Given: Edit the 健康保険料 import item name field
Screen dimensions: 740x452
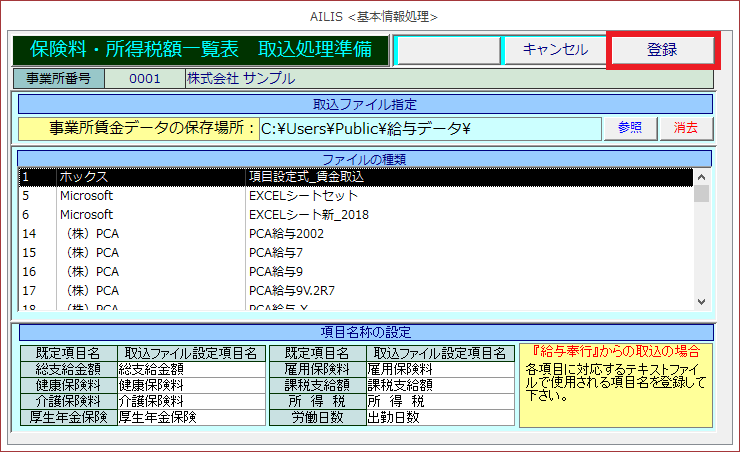Looking at the screenshot, I should (191, 385).
